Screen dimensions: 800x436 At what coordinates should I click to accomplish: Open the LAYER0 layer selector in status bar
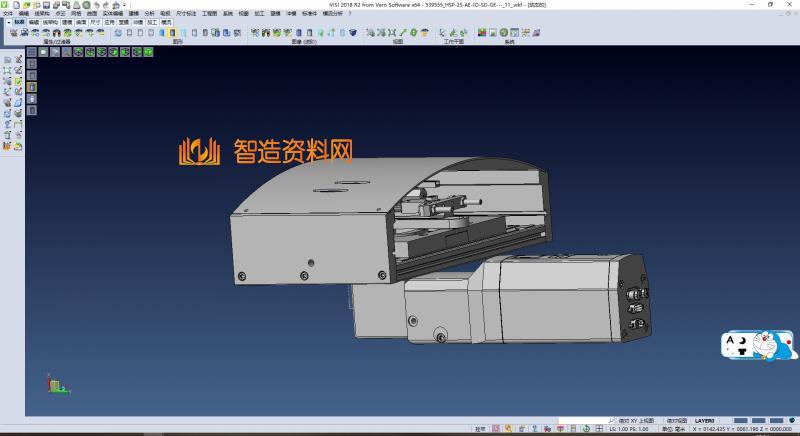coord(706,420)
